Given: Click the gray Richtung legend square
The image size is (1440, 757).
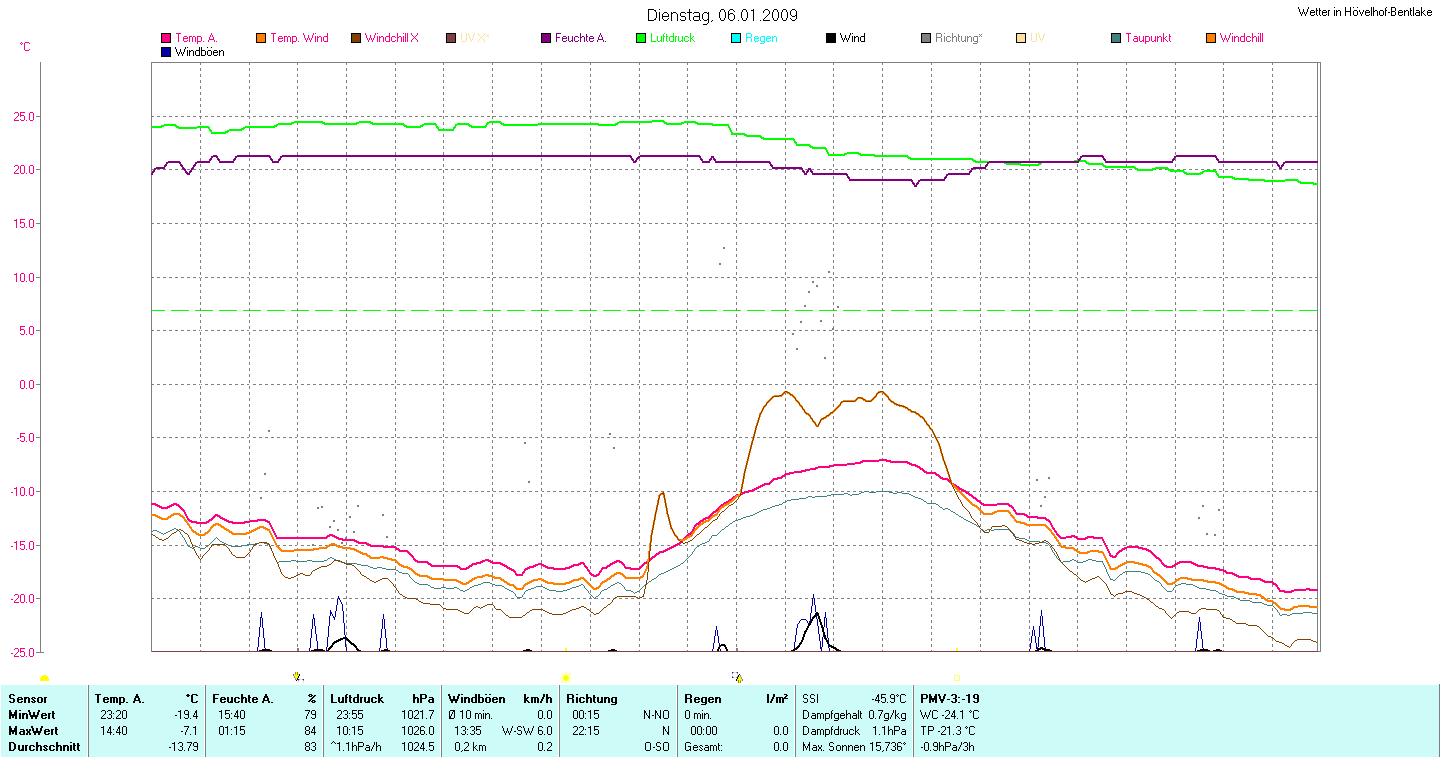Looking at the screenshot, I should tap(926, 38).
